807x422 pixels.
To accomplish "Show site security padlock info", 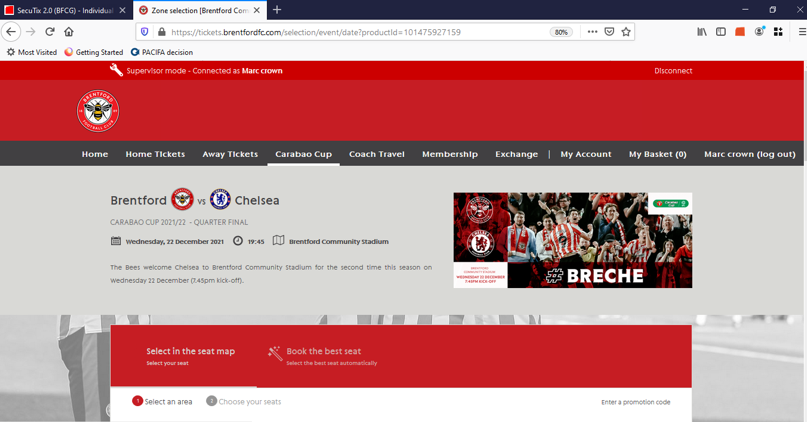I will pos(162,32).
